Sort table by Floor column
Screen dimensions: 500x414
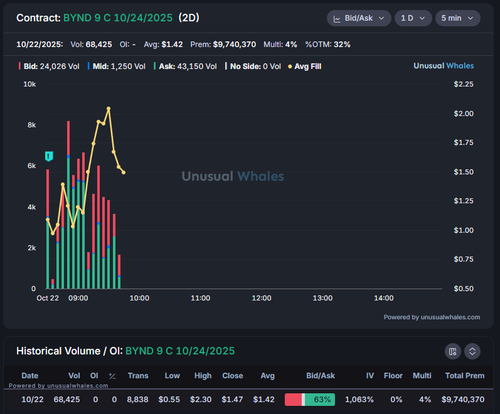pyautogui.click(x=393, y=376)
